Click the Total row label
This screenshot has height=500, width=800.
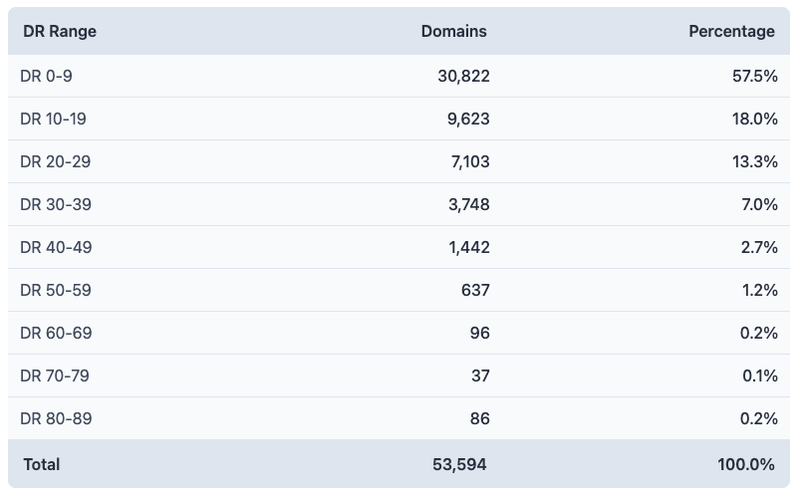pos(41,464)
